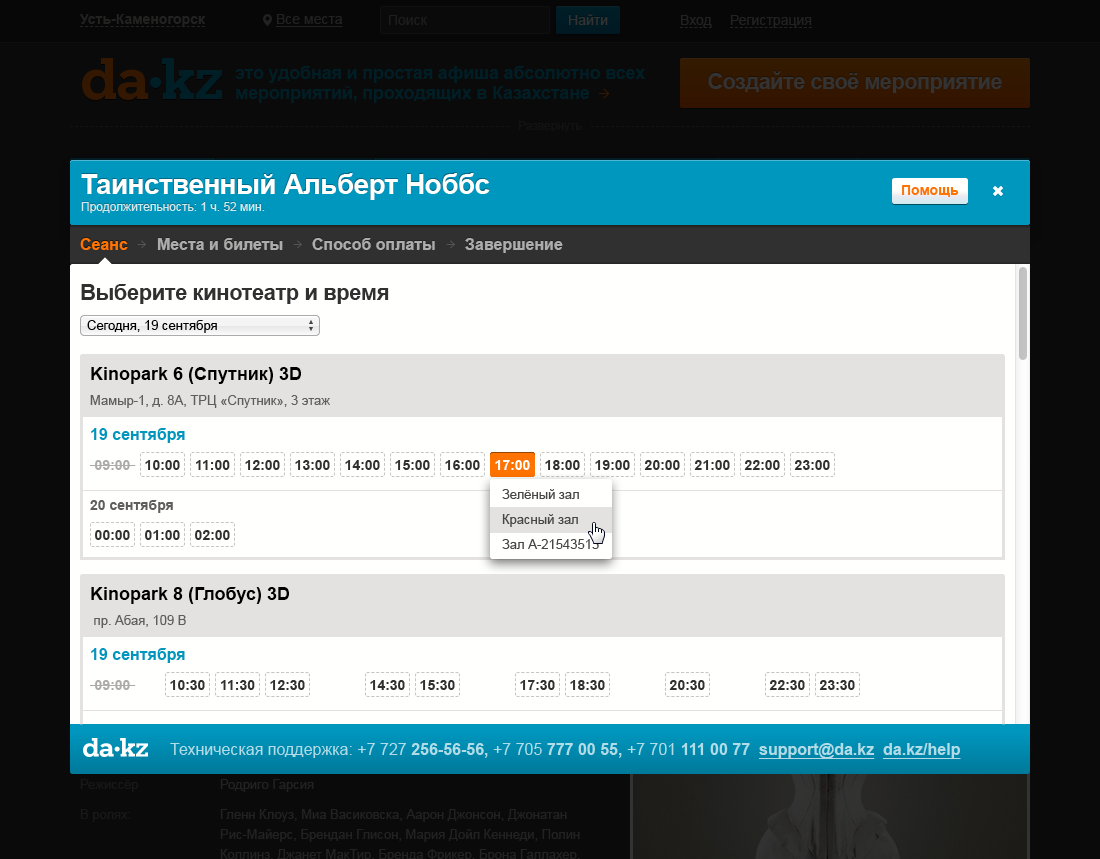The image size is (1100, 859).
Task: Click the 19 сентября date under Kinopark 6
Action: (x=138, y=434)
